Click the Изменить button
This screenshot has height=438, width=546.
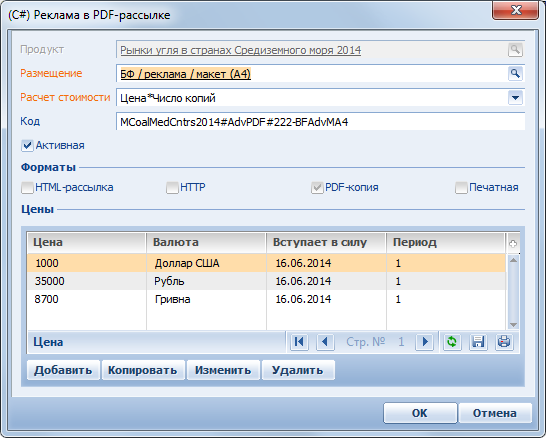tap(223, 370)
